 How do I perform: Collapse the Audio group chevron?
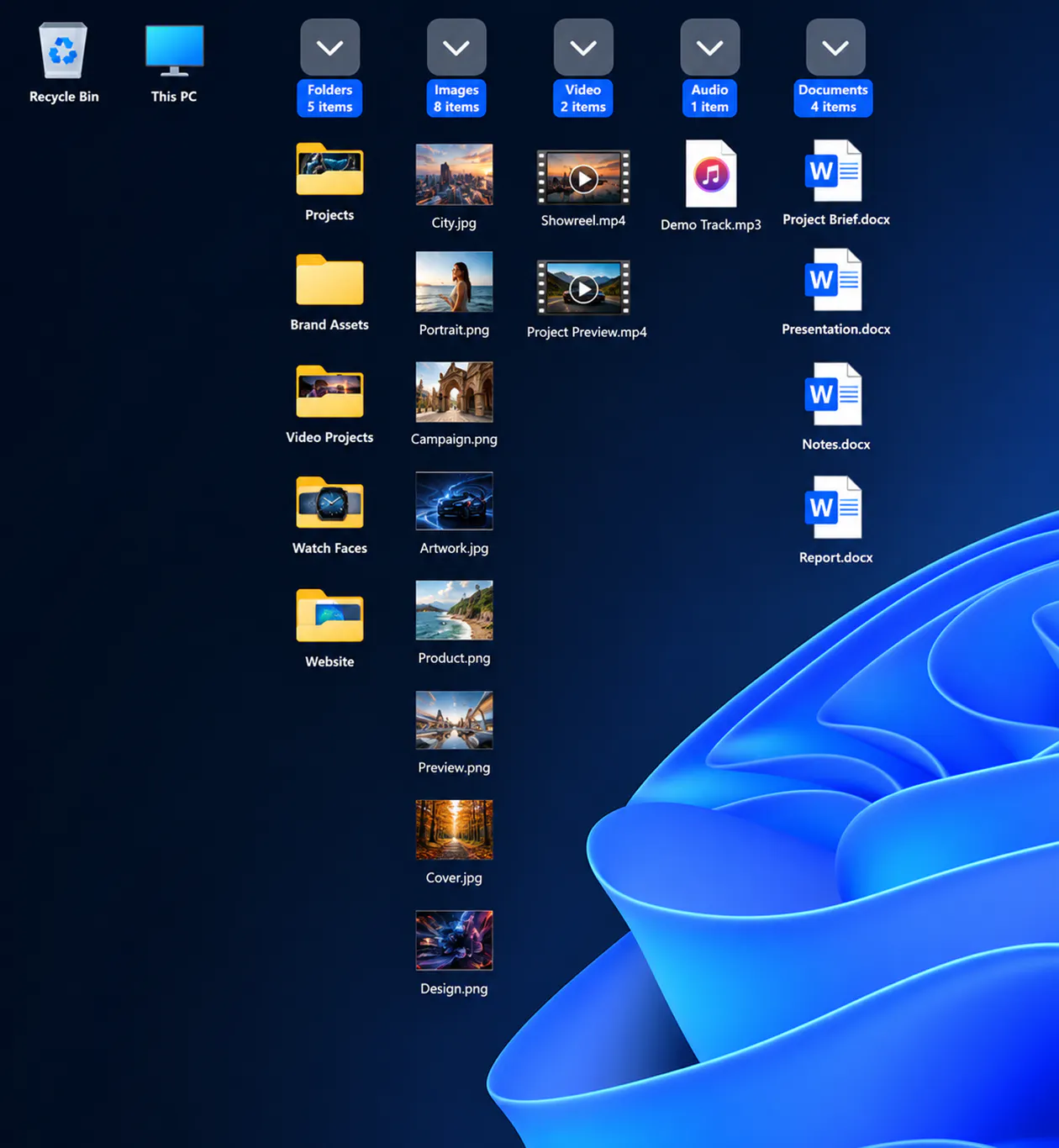point(710,47)
